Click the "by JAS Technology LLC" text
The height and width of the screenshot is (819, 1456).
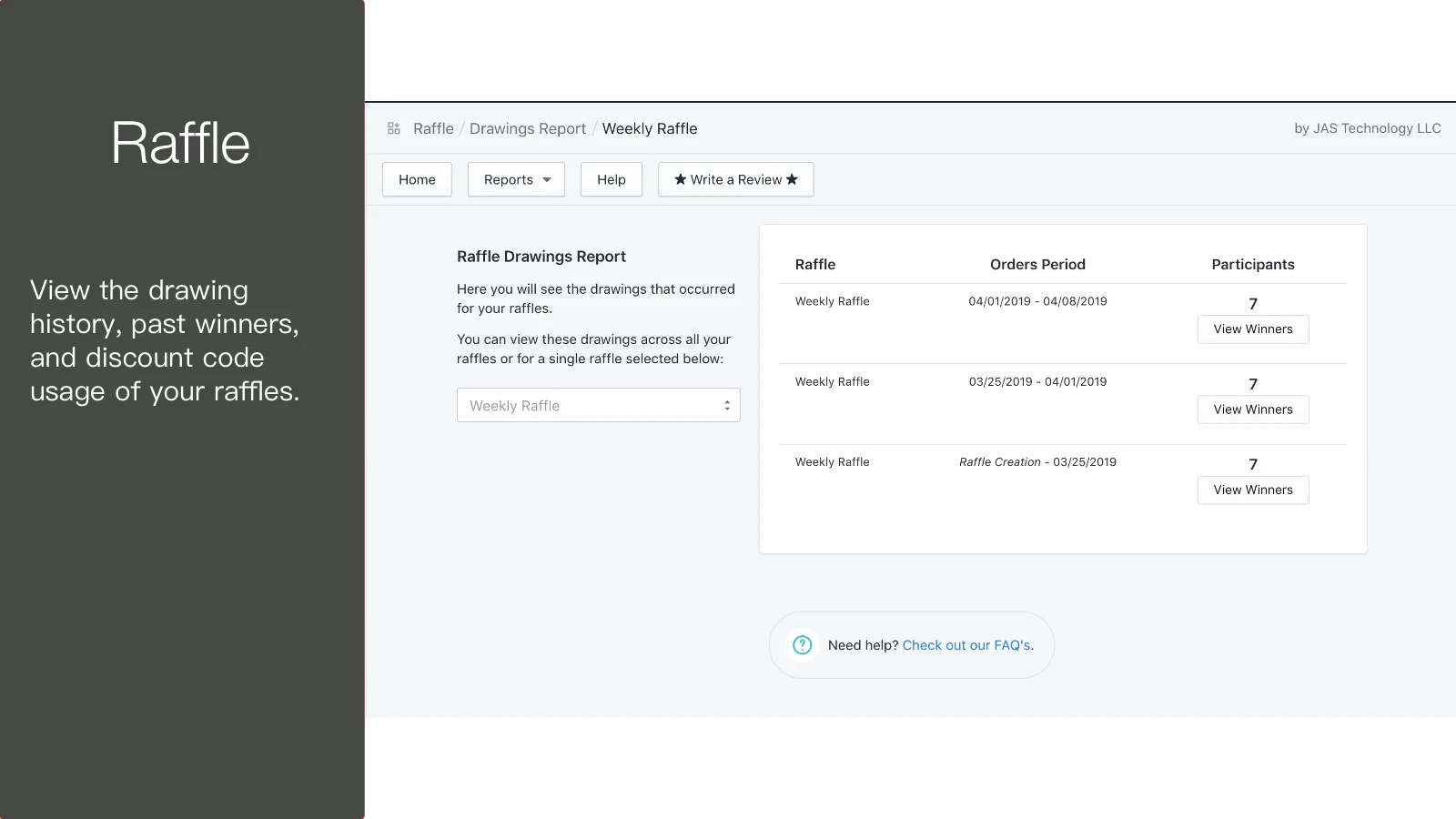pyautogui.click(x=1367, y=128)
